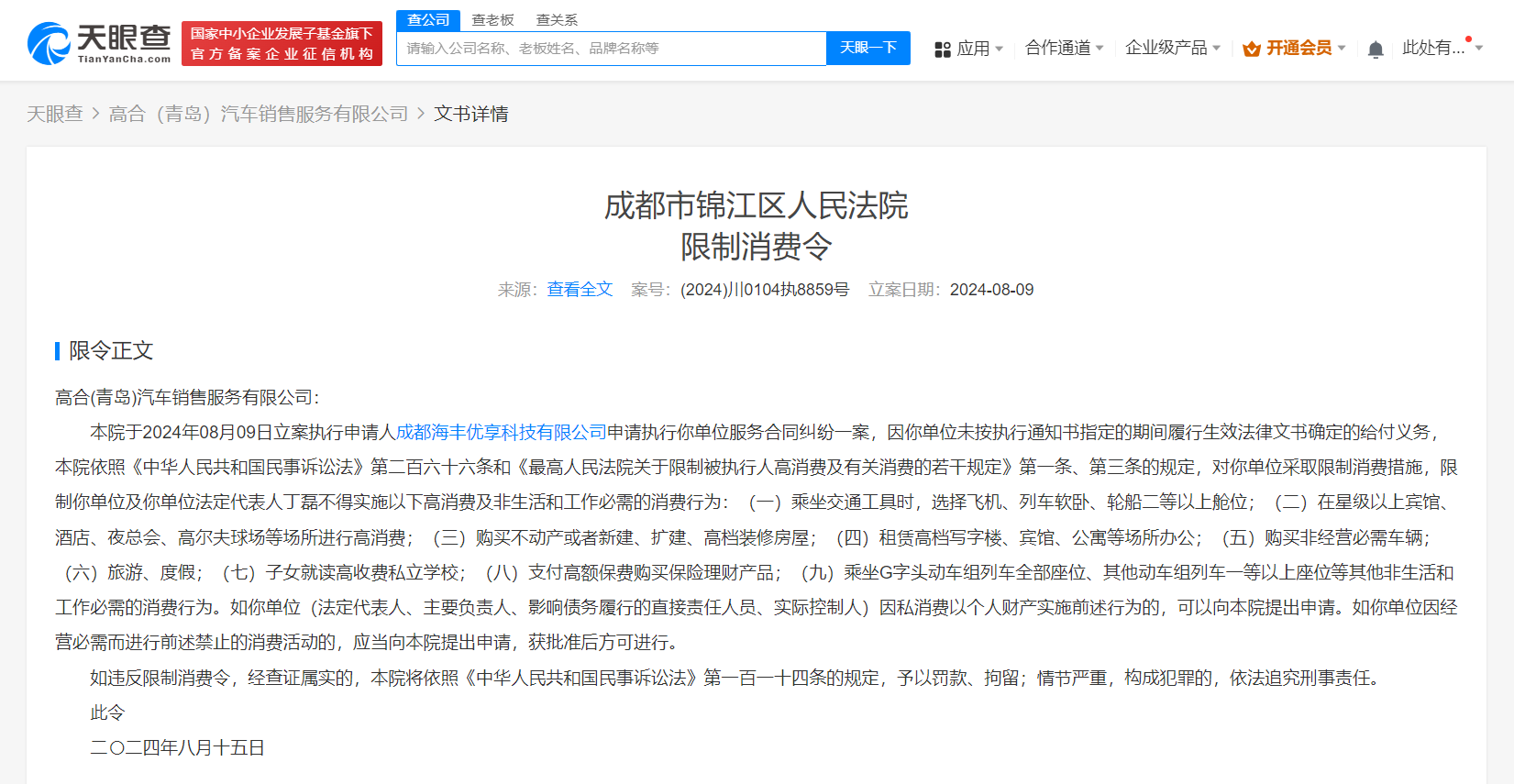Viewport: 1514px width, 784px height.
Task: Click the red 官方备案企业征信机构 badge
Action: pyautogui.click(x=282, y=44)
